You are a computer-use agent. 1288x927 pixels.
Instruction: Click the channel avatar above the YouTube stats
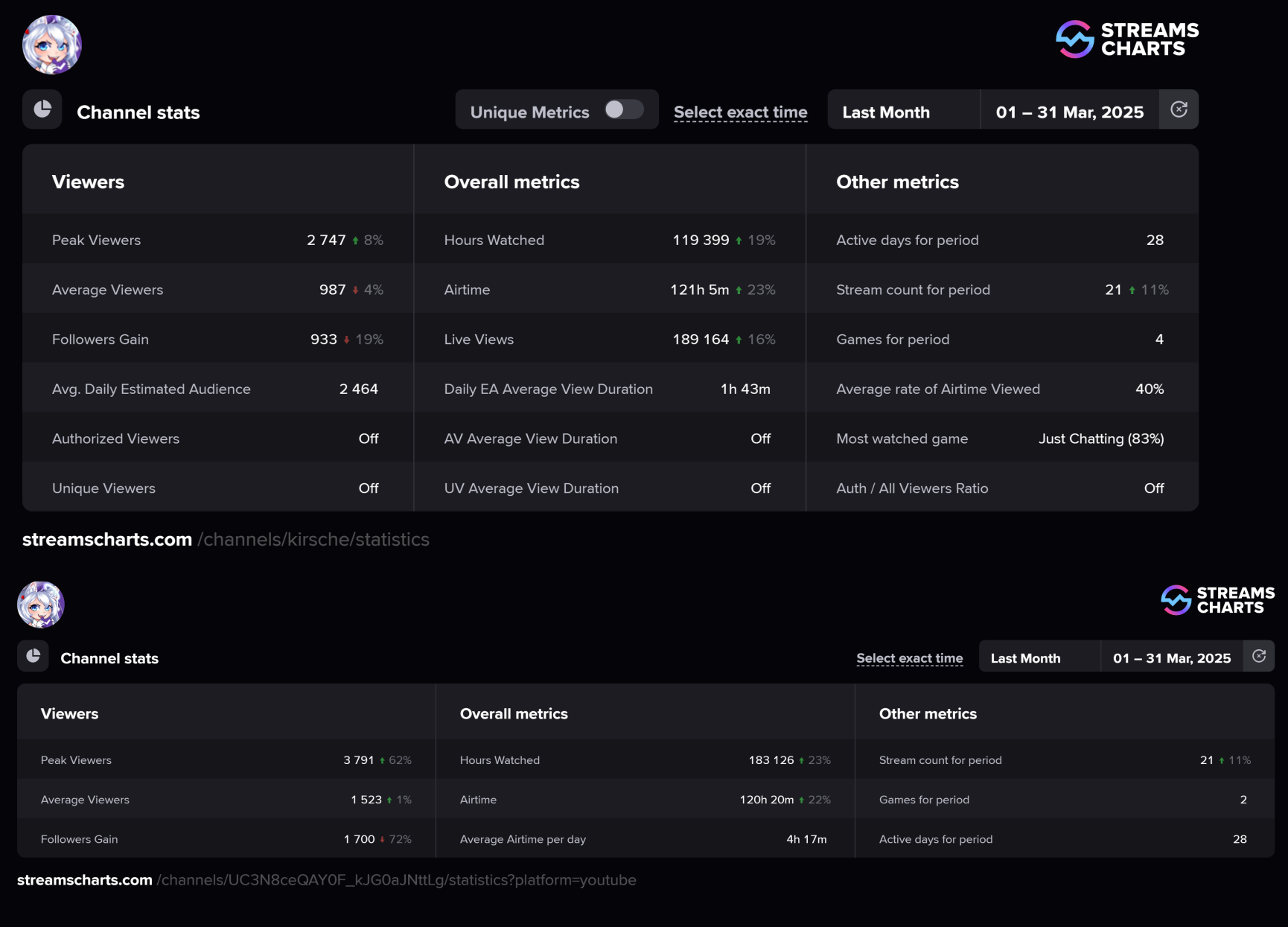pyautogui.click(x=41, y=605)
